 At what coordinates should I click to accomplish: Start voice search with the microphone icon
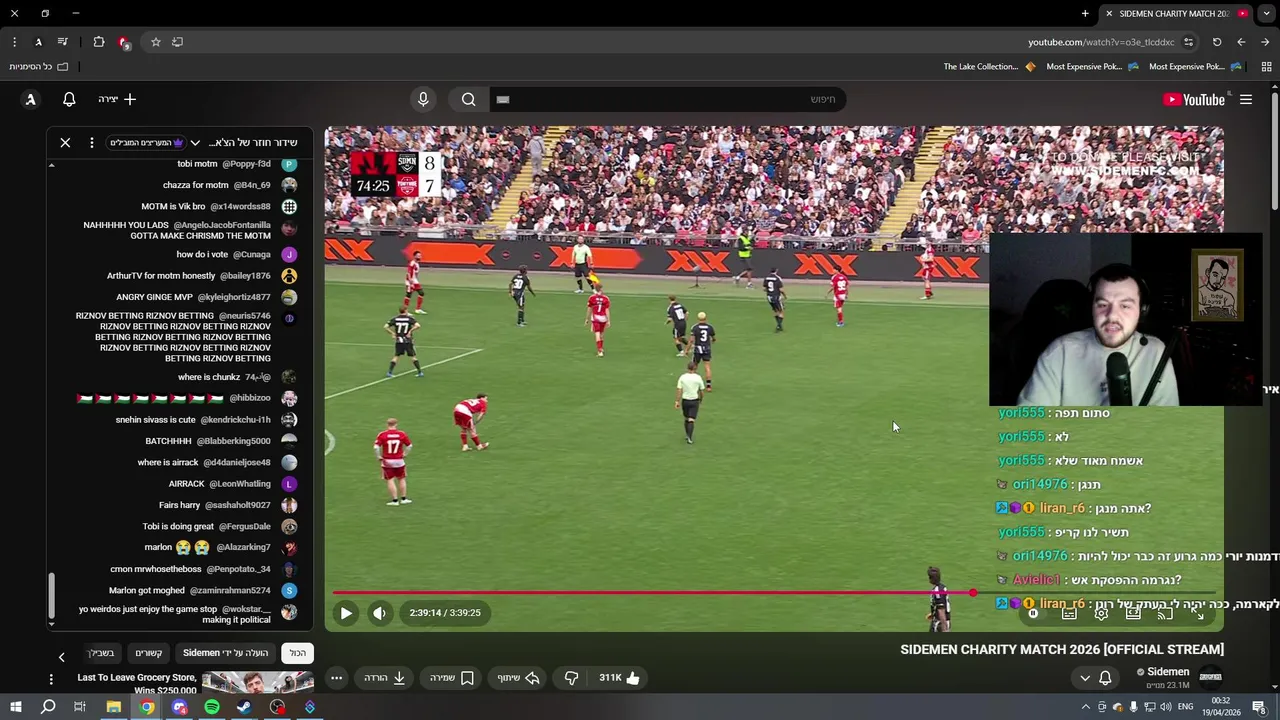(x=423, y=99)
